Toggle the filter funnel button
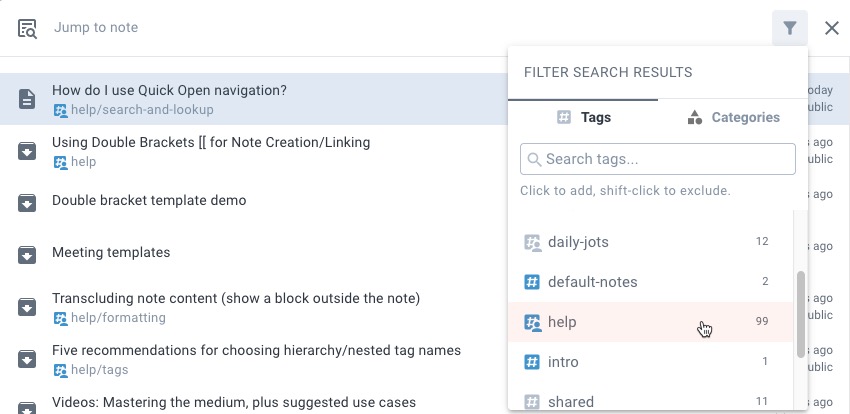The image size is (850, 414). (x=790, y=28)
